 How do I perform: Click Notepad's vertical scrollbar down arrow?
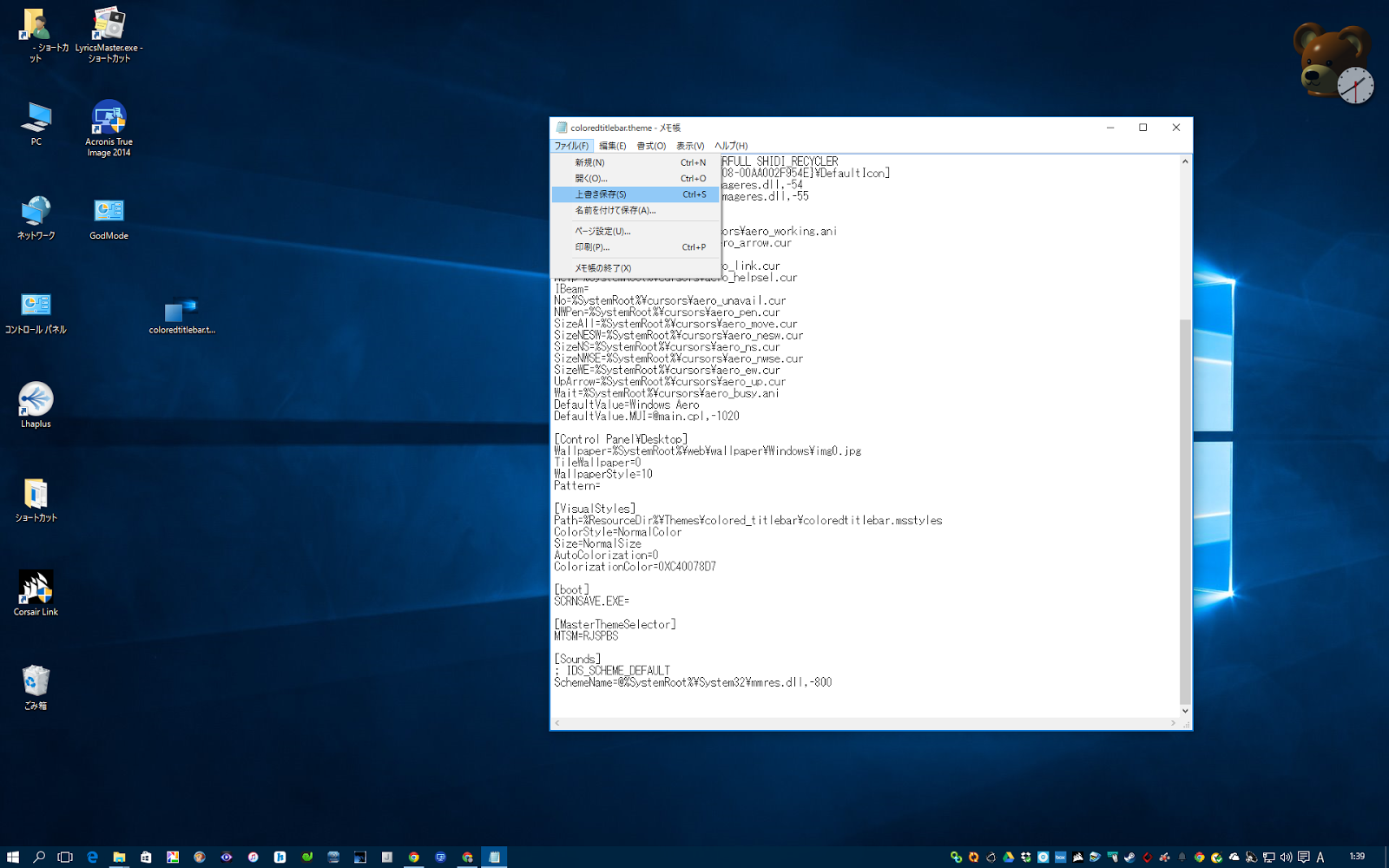[x=1185, y=711]
